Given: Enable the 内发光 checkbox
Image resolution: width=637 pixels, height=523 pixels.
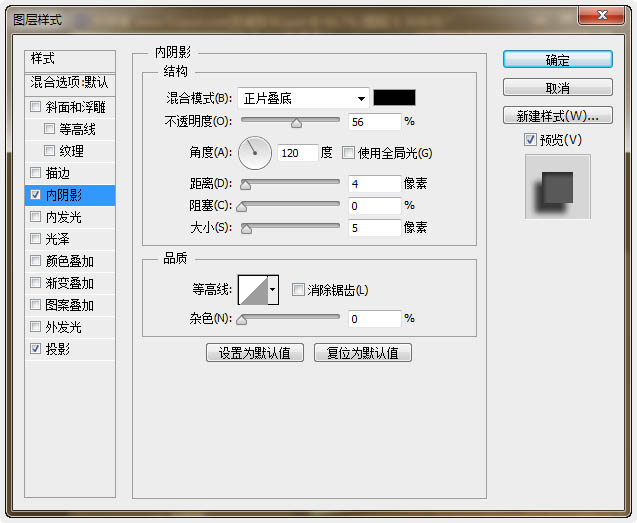Looking at the screenshot, I should (x=36, y=217).
